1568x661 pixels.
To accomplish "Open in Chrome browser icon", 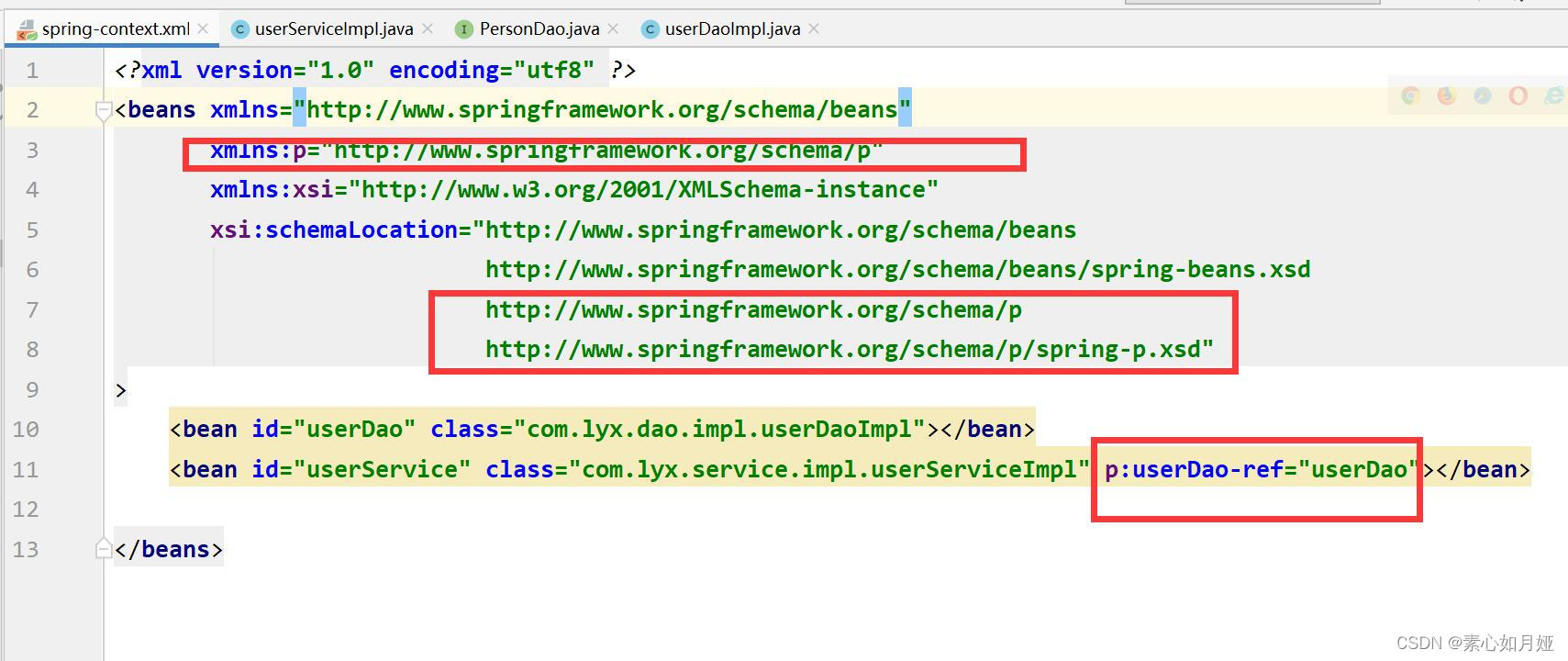I will [x=1410, y=95].
